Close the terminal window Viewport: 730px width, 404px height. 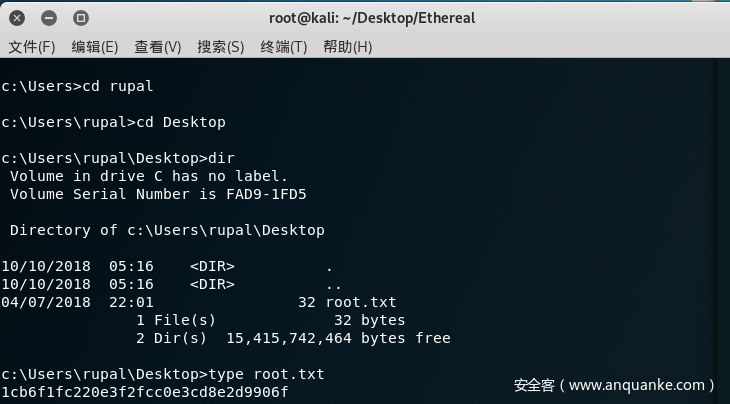tap(18, 17)
